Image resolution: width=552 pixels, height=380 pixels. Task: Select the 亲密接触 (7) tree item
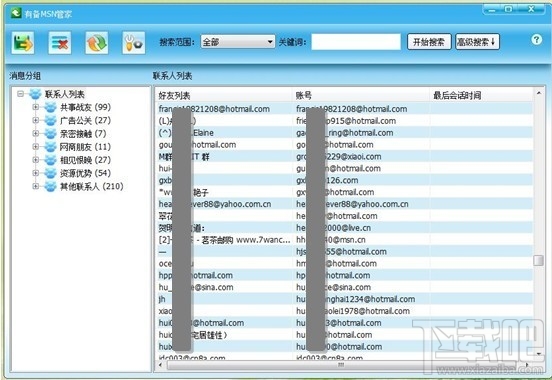(x=83, y=133)
